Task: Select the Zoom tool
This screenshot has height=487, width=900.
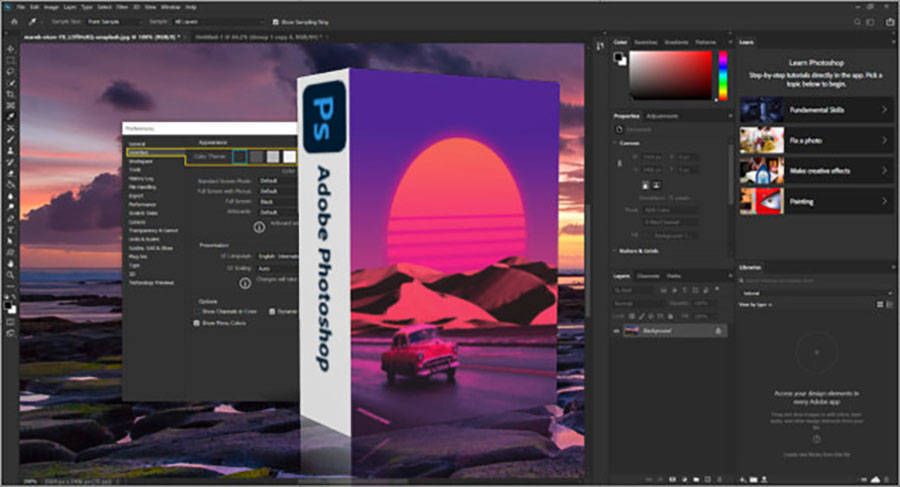Action: pyautogui.click(x=10, y=274)
